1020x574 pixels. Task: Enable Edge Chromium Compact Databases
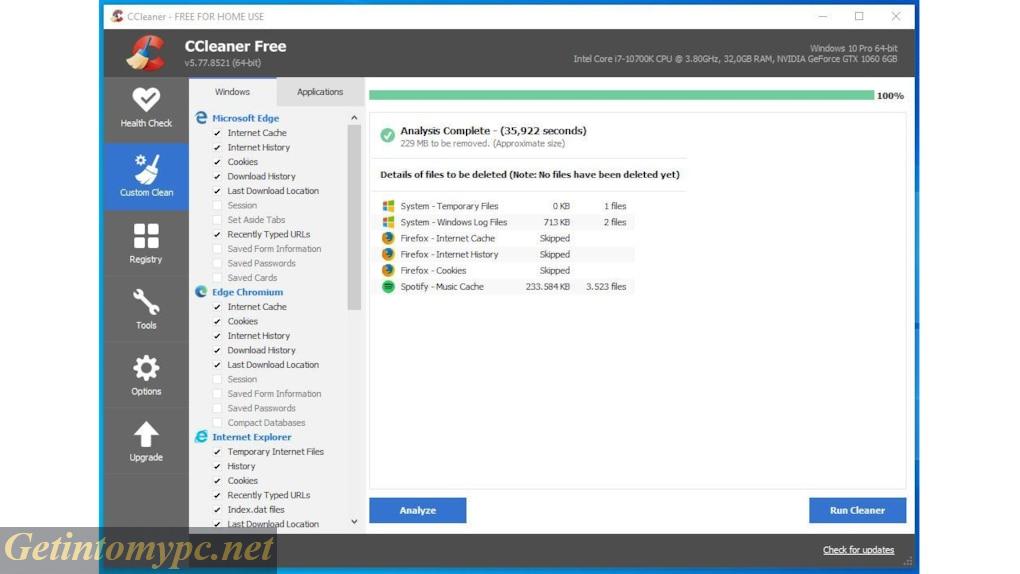(217, 423)
